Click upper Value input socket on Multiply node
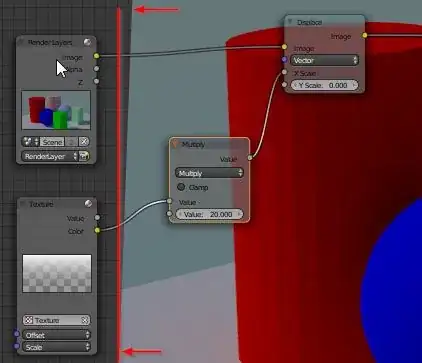422x363 pixels. point(170,201)
